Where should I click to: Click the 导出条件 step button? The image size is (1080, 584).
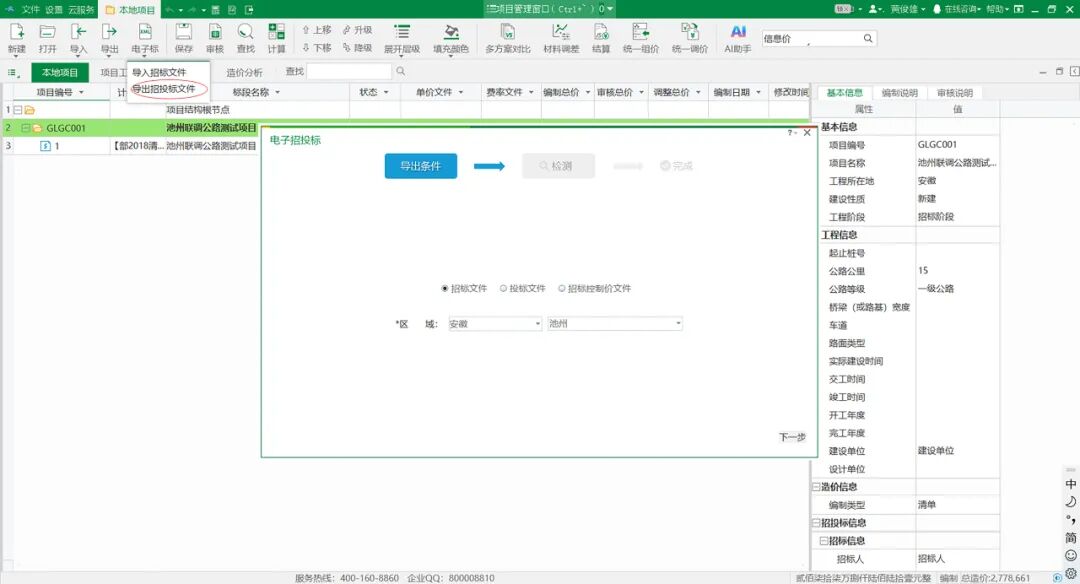tap(420, 166)
